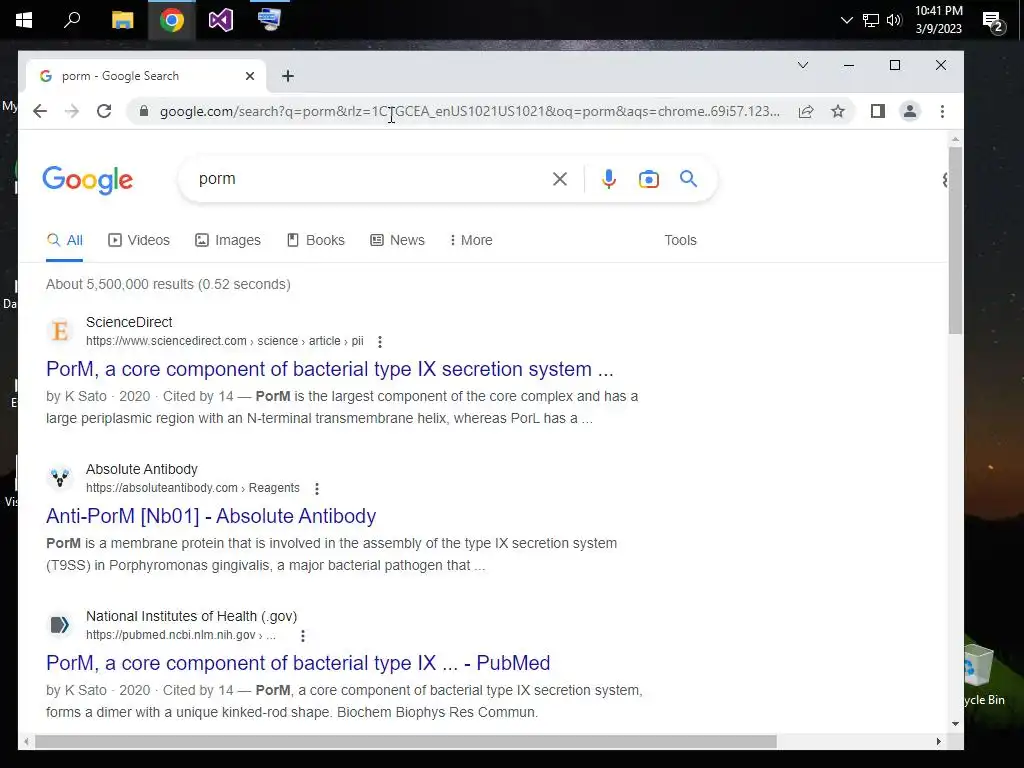Open the notification center with badge 2
The width and height of the screenshot is (1024, 768).
(993, 22)
